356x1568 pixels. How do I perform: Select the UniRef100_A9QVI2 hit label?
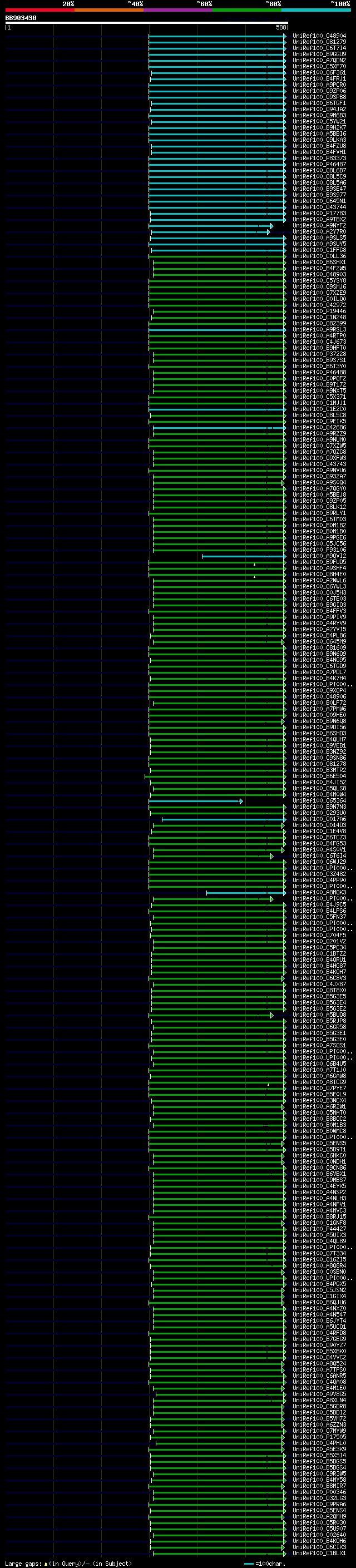[319, 556]
